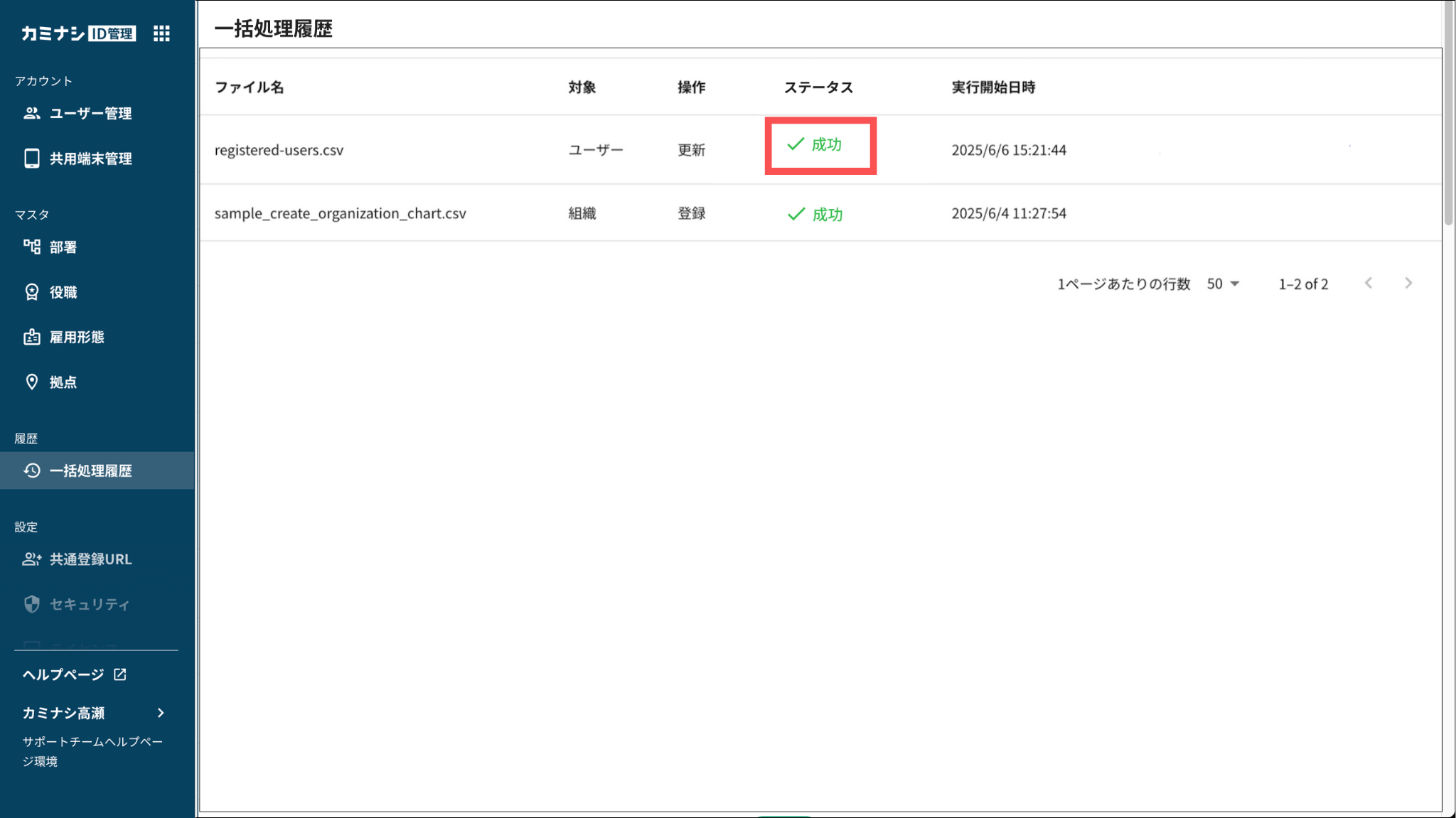Click the department org-chart icon

tap(31, 247)
